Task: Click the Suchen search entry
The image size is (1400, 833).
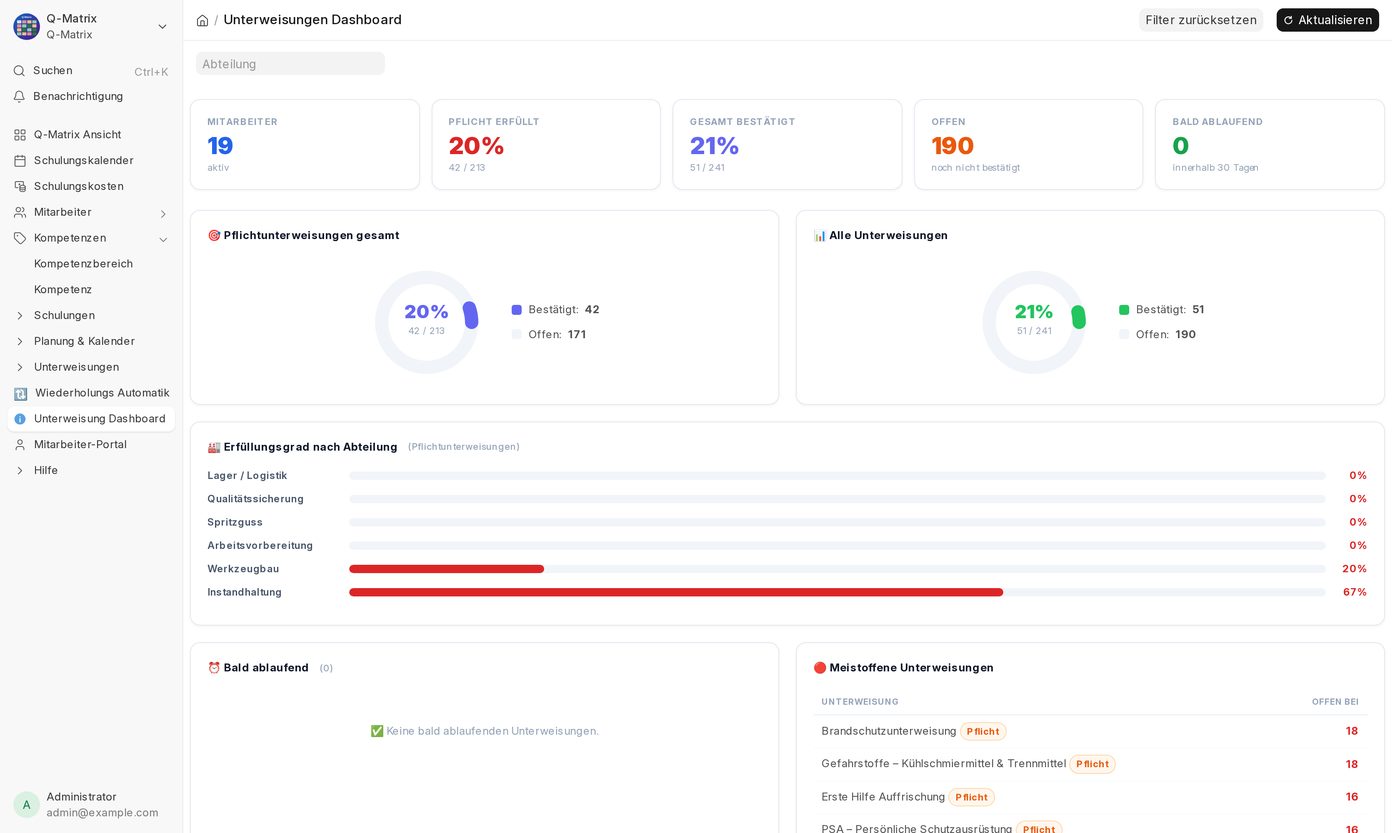Action: (91, 71)
